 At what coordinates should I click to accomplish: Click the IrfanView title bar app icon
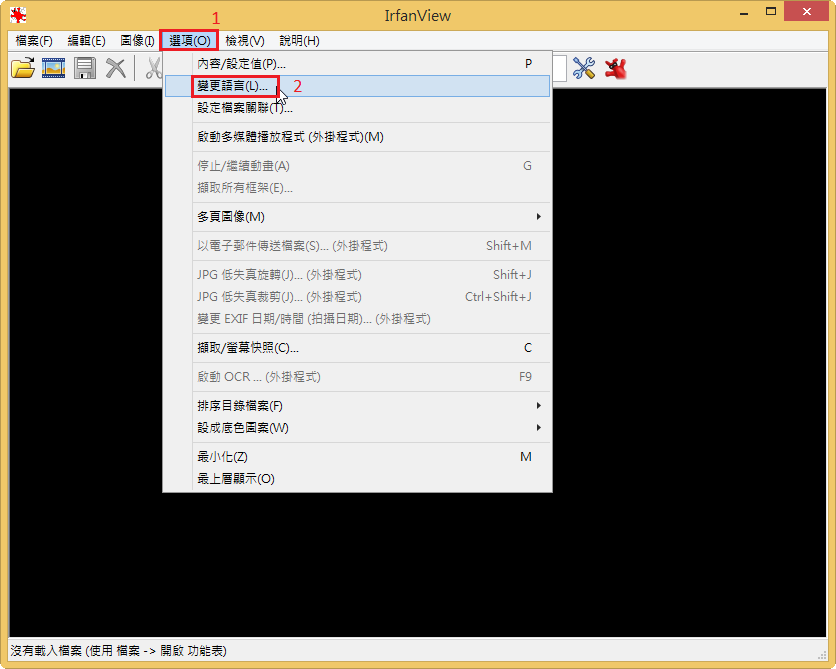[x=18, y=15]
